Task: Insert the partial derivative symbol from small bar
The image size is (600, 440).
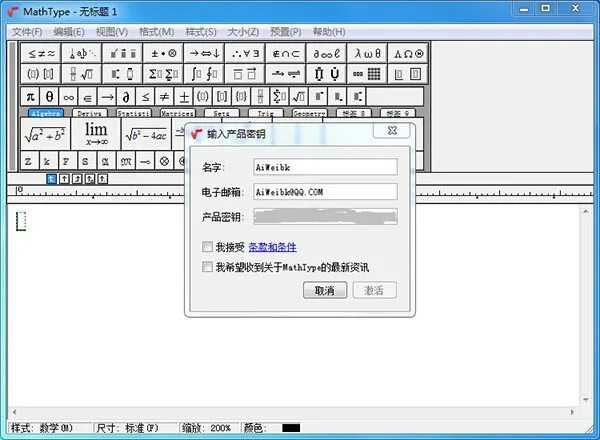Action: coord(126,96)
